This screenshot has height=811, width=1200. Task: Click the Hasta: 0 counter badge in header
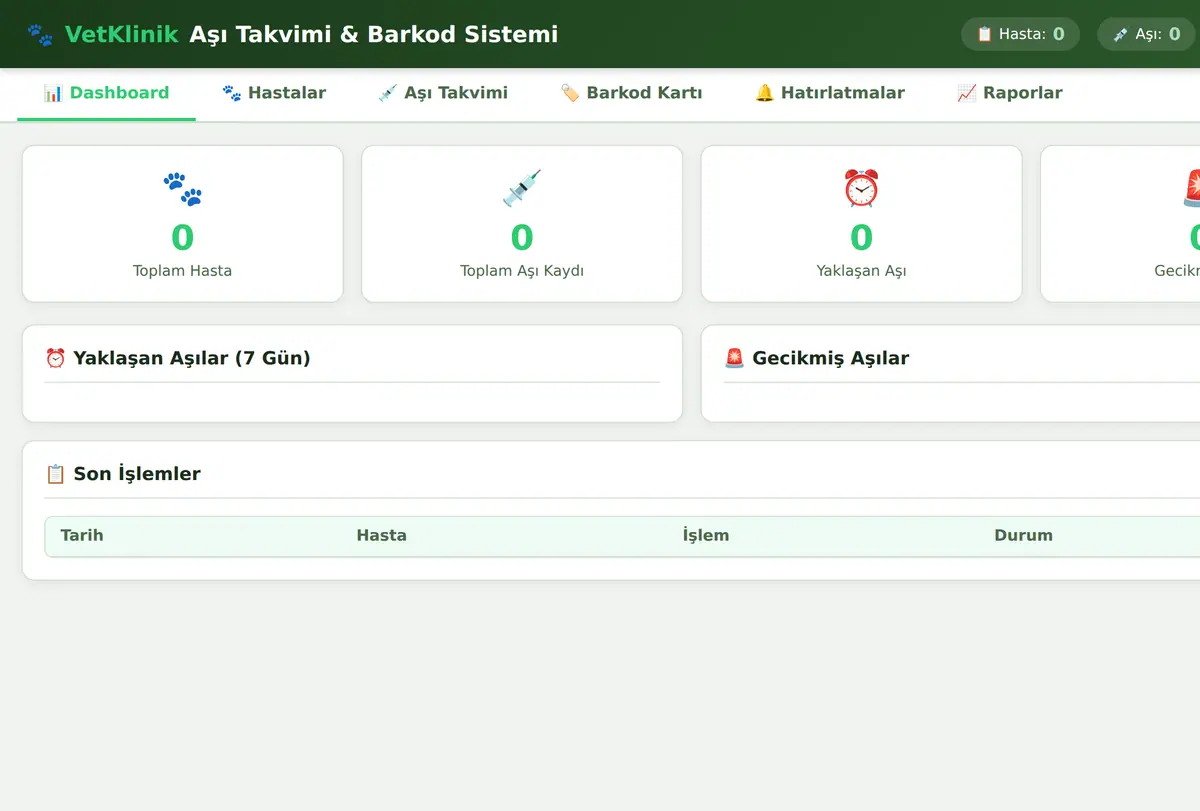click(x=1021, y=34)
